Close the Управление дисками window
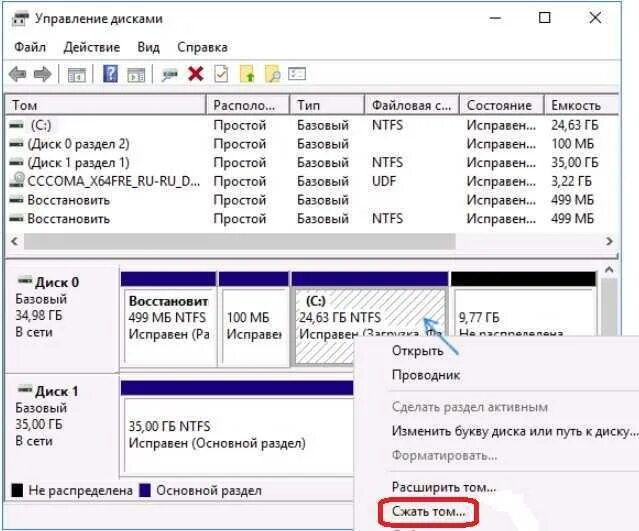This screenshot has height=531, width=639. pos(595,18)
